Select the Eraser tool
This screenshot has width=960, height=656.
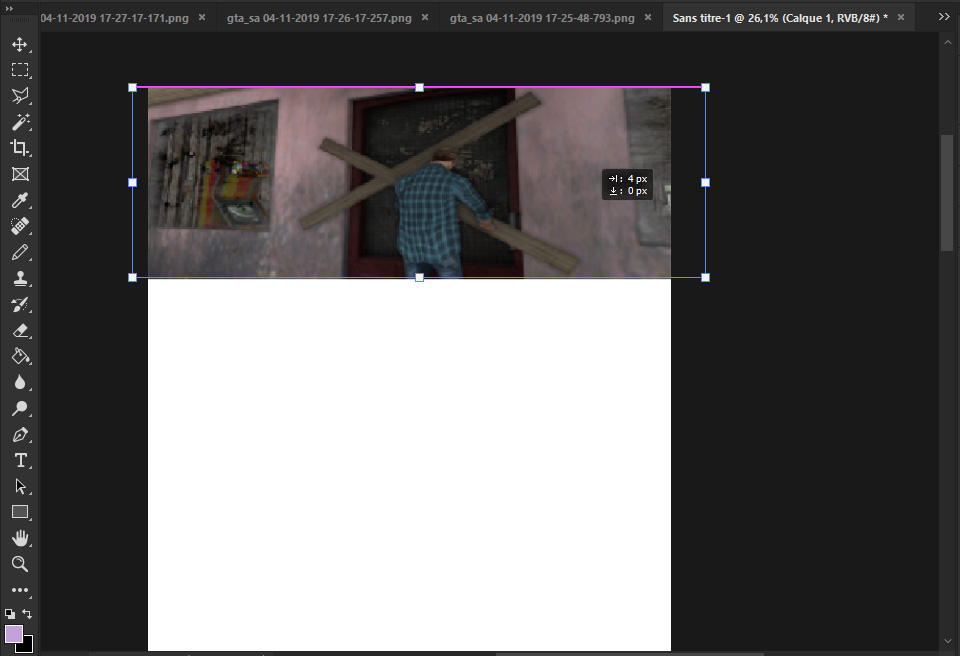[20, 331]
